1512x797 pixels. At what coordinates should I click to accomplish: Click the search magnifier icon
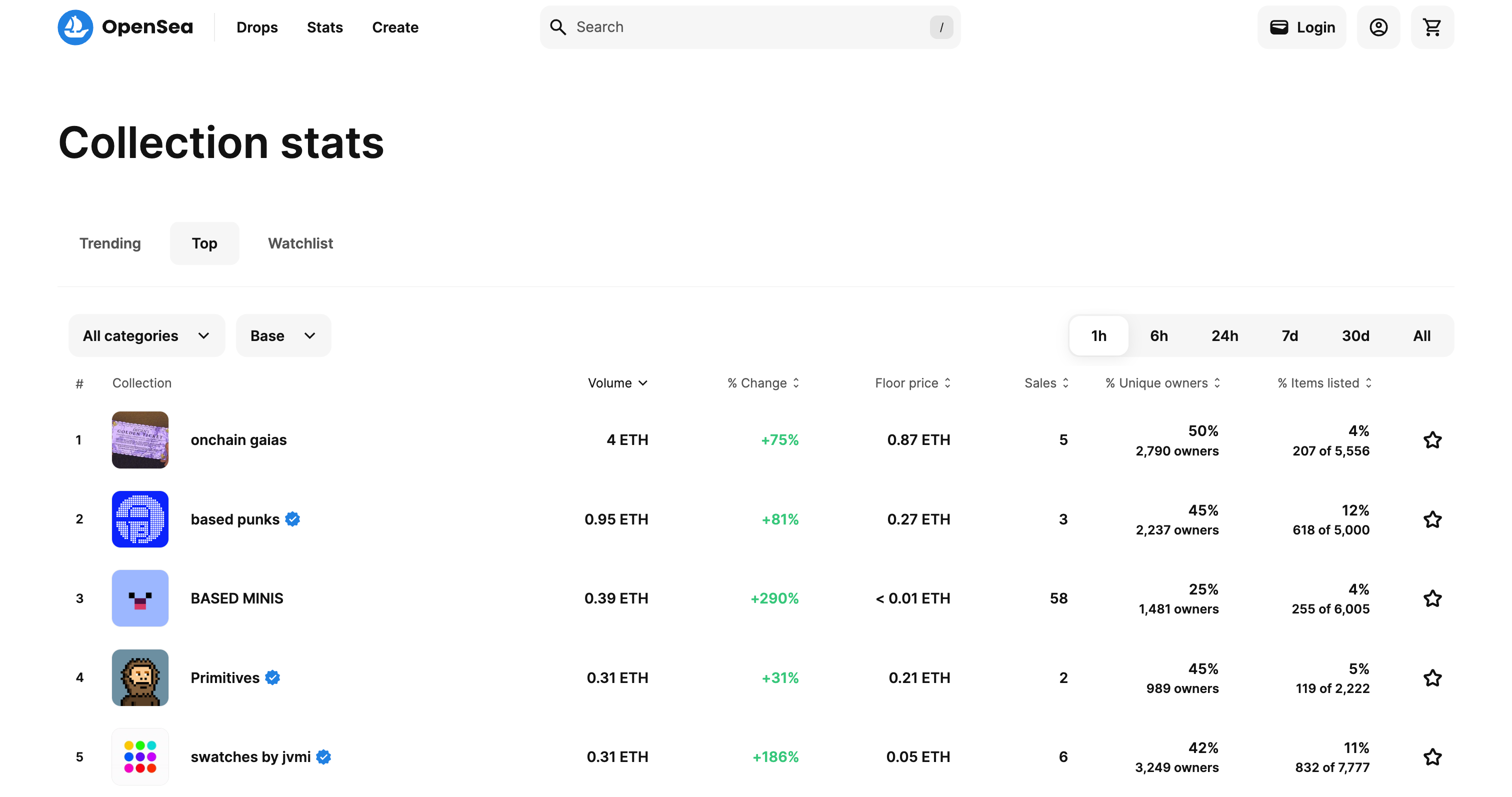[x=557, y=27]
